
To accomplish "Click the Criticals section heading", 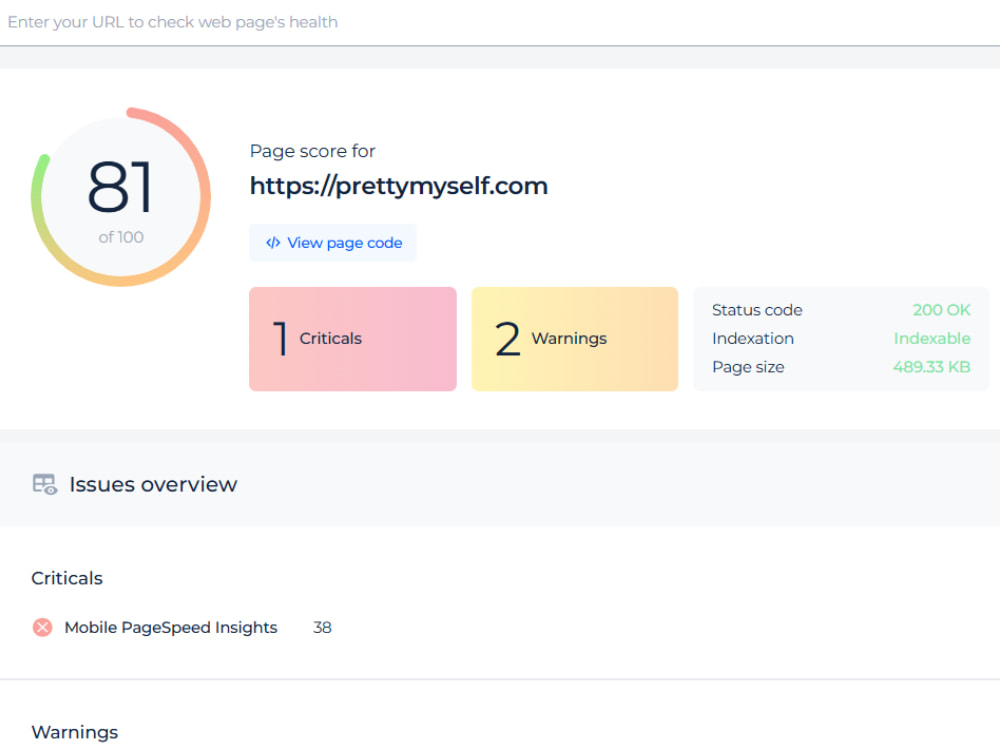I will 67,578.
